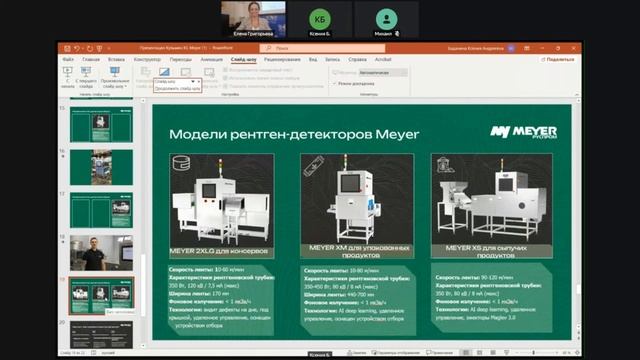Click Параметры отображения in status bar
This screenshot has width=640, height=360.
pyautogui.click(x=396, y=352)
